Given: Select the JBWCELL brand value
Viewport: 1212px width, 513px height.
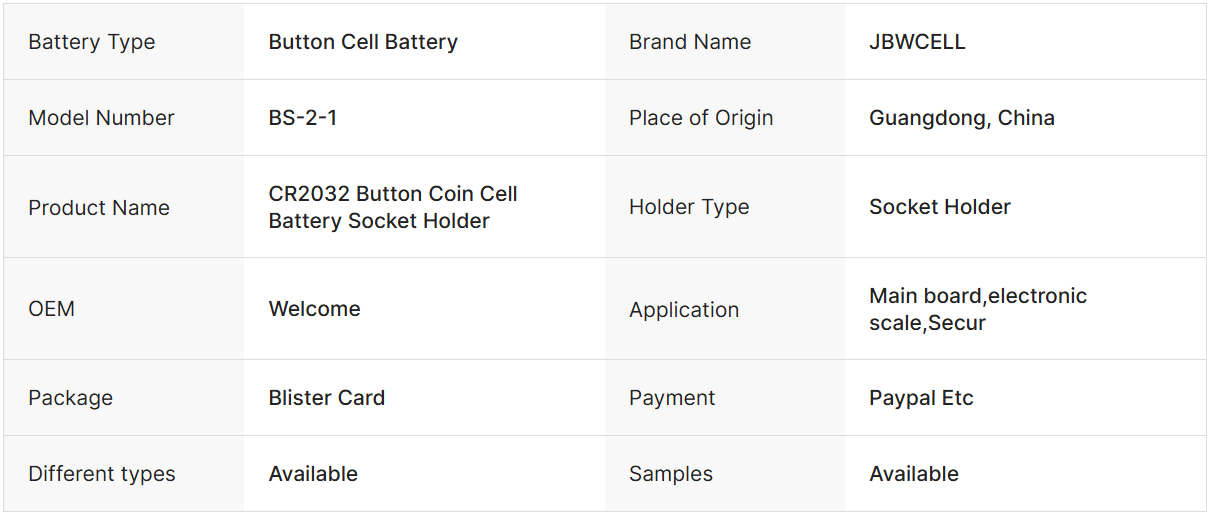Looking at the screenshot, I should 917,42.
